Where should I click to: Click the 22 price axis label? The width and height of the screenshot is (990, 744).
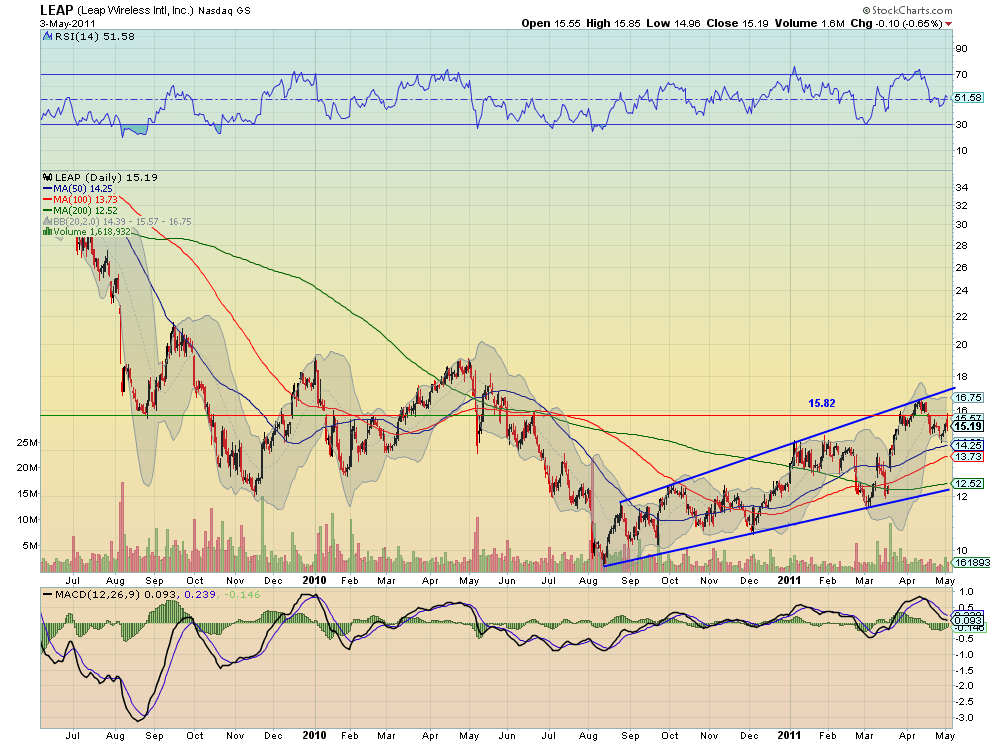[x=962, y=316]
